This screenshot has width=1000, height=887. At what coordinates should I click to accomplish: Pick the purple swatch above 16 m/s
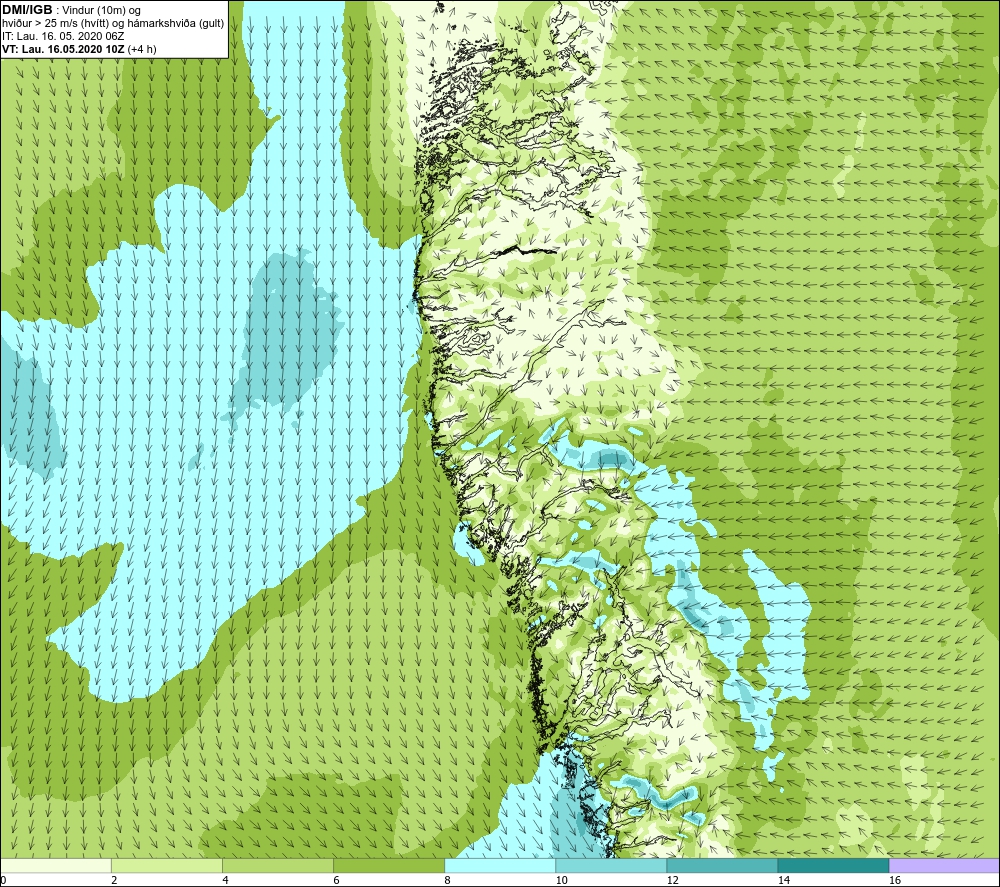(945, 865)
